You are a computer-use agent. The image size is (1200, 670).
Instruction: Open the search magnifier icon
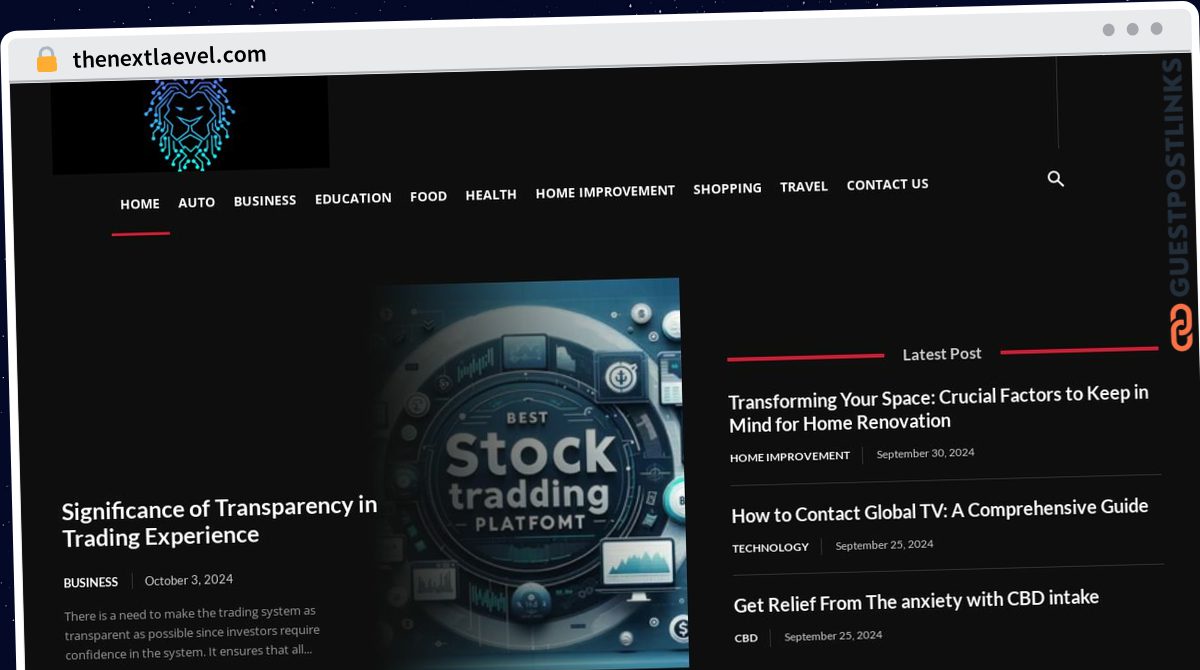point(1055,179)
